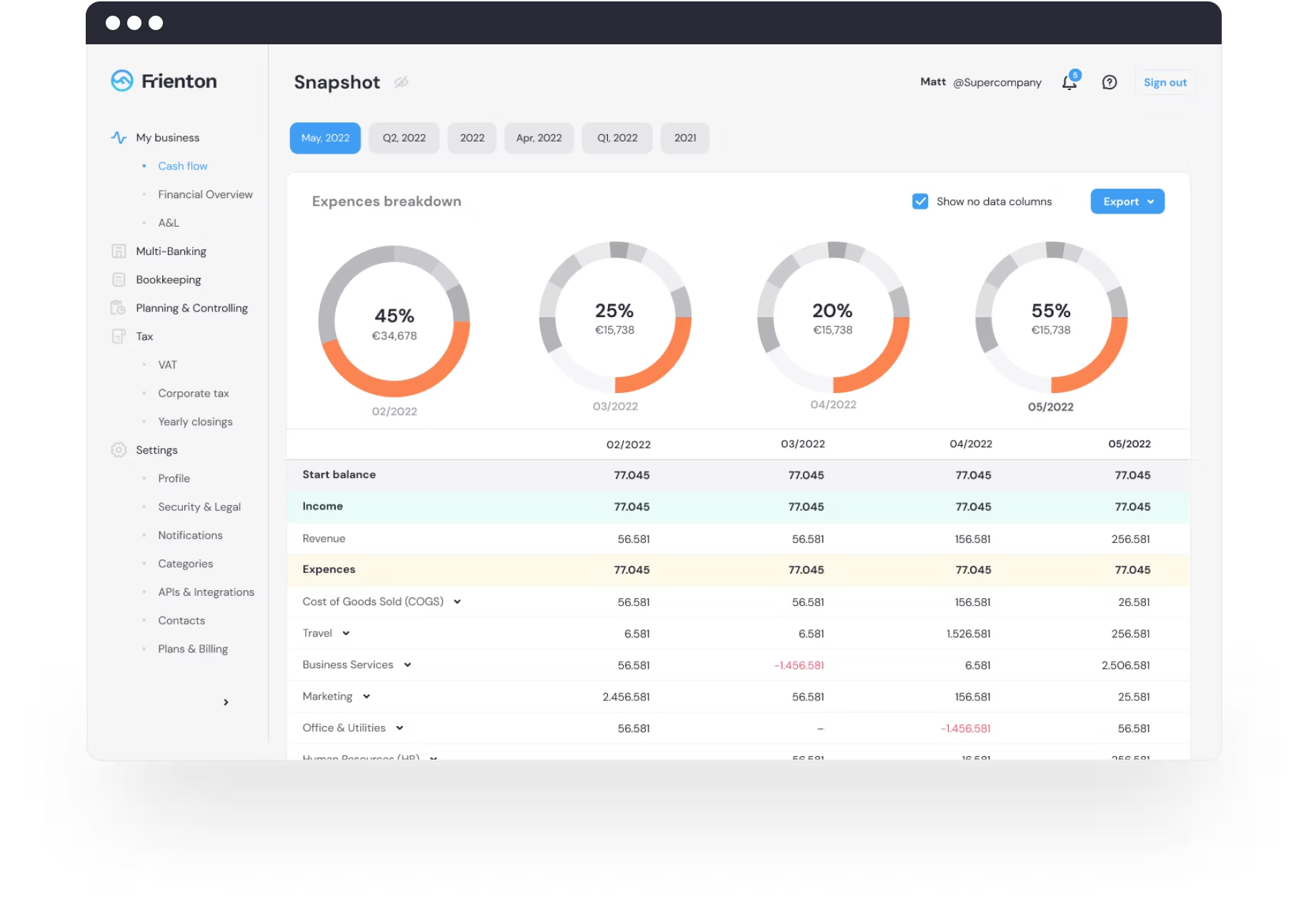Screen dimensions: 1316x906
Task: Expand the Travel expense row
Action: click(x=346, y=633)
